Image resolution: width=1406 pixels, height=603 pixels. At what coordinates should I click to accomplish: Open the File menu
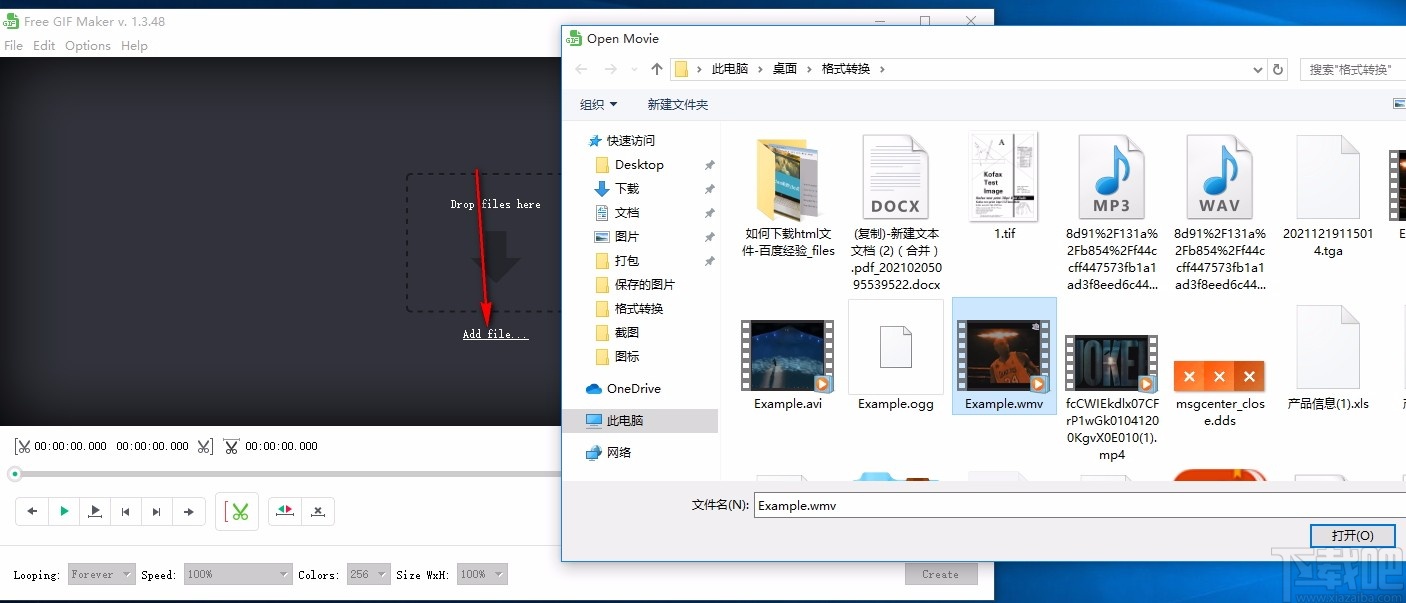tap(13, 45)
